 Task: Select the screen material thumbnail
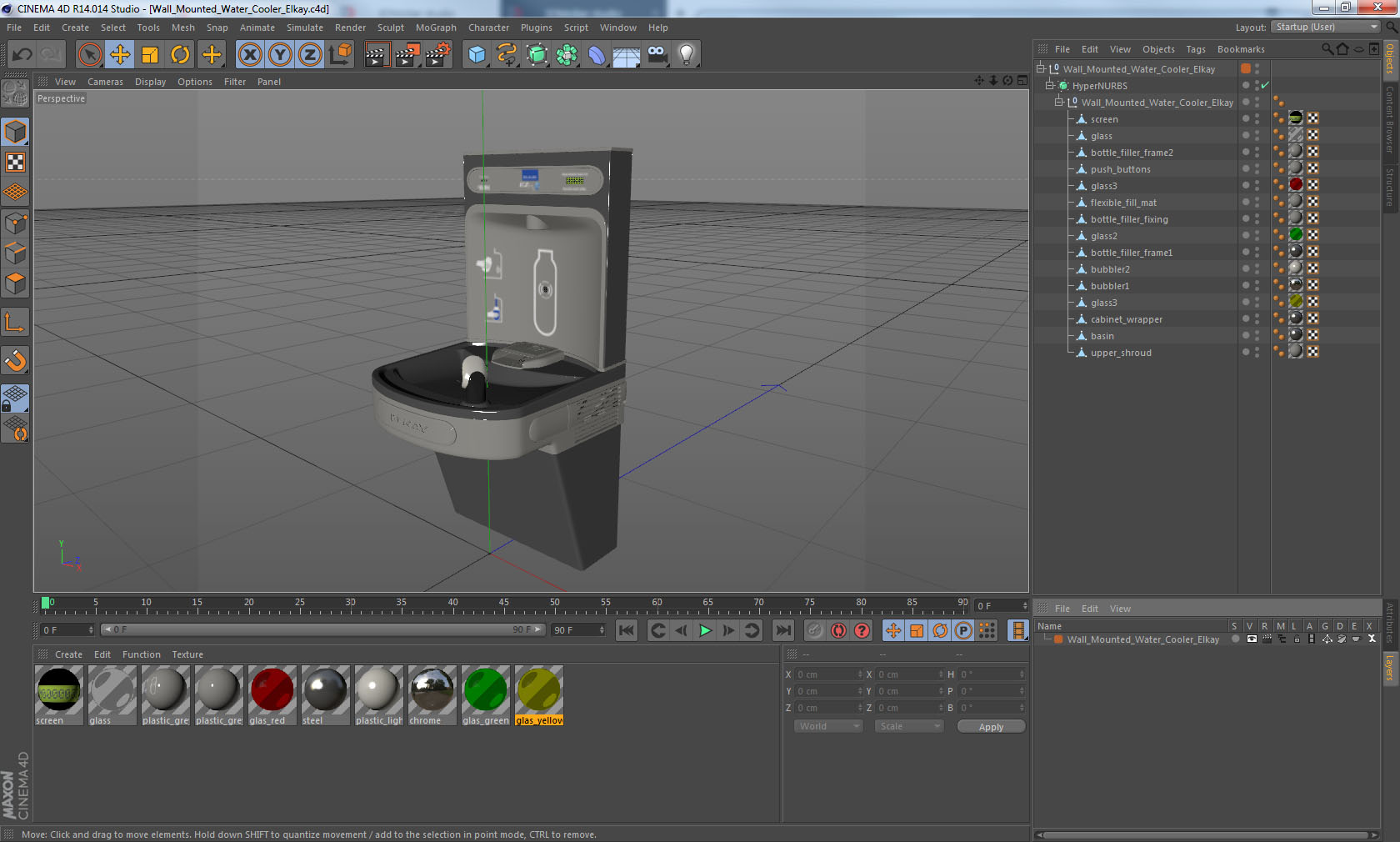(58, 694)
